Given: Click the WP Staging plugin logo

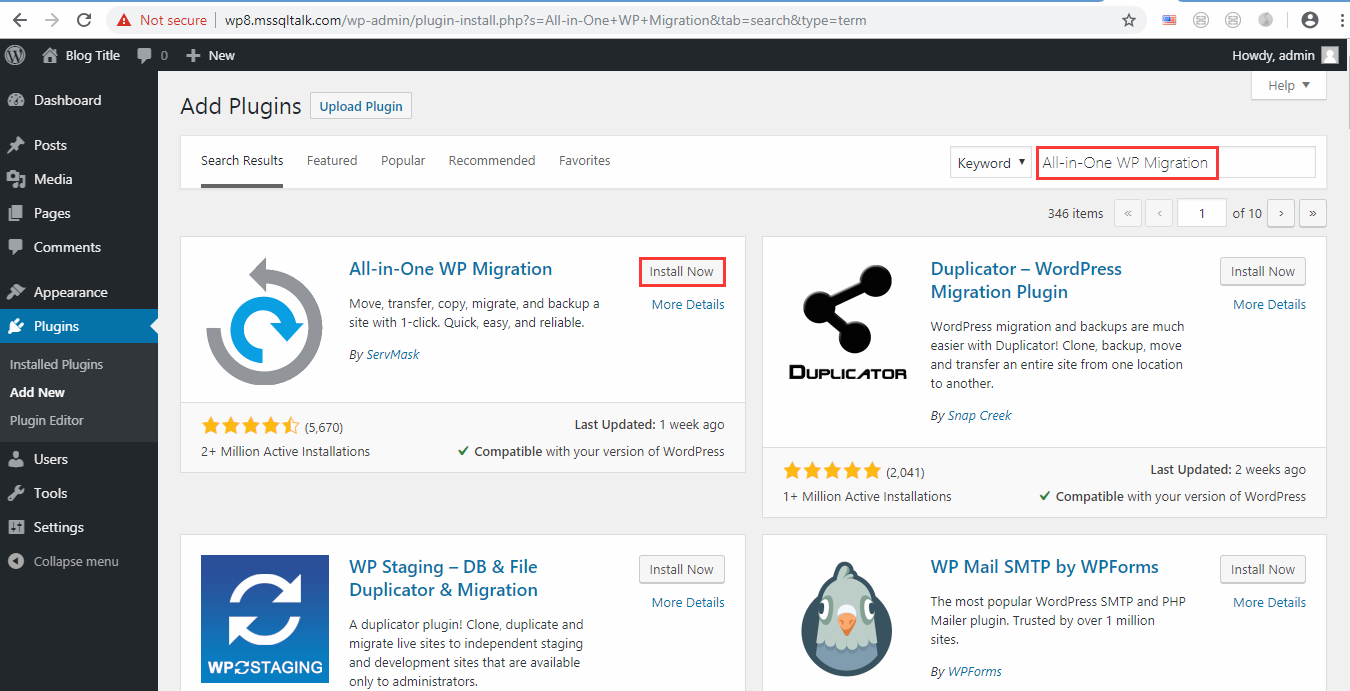Looking at the screenshot, I should click(x=265, y=619).
